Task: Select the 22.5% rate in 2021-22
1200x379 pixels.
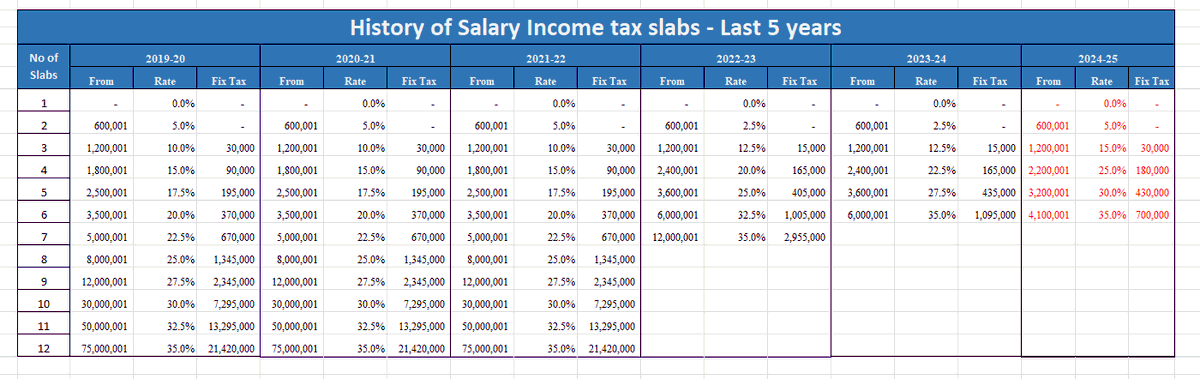Action: (561, 237)
